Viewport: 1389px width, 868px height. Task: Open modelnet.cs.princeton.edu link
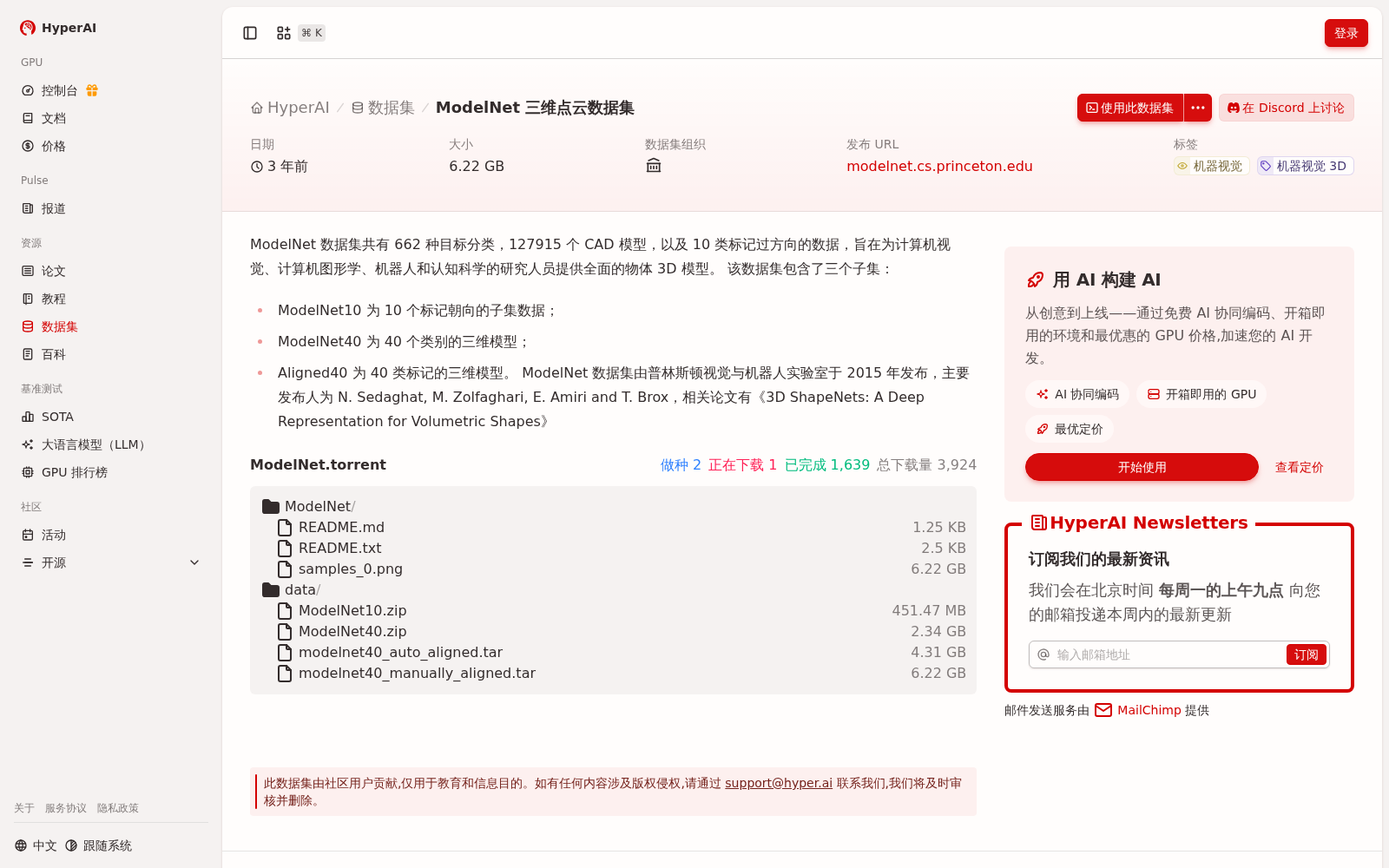[939, 166]
